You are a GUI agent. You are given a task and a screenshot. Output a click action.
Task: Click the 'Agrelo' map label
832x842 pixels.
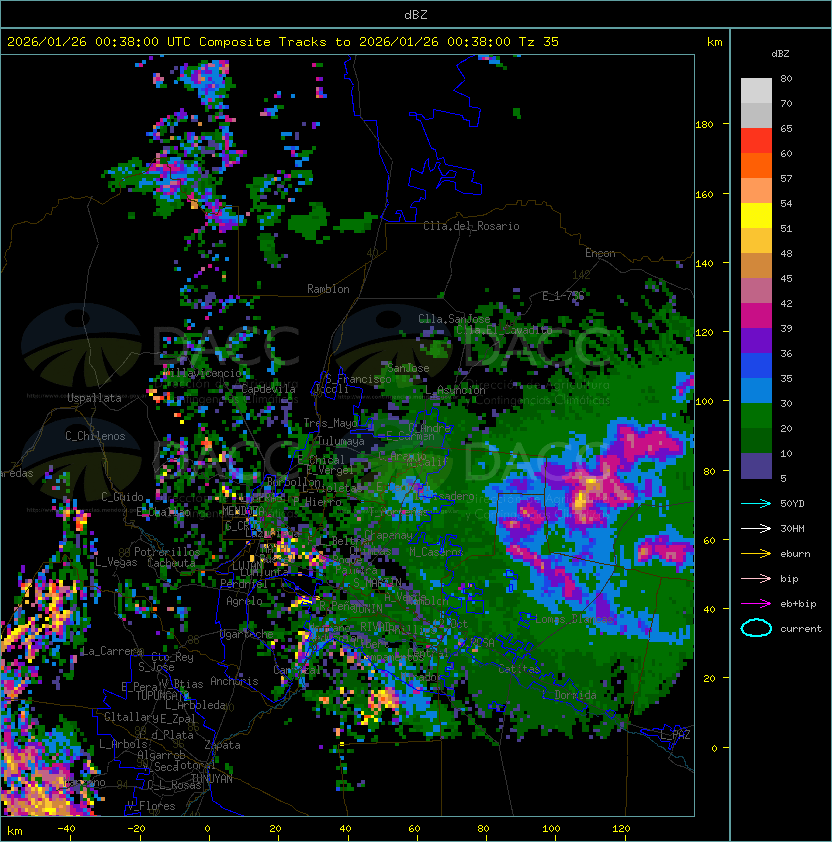[x=244, y=601]
